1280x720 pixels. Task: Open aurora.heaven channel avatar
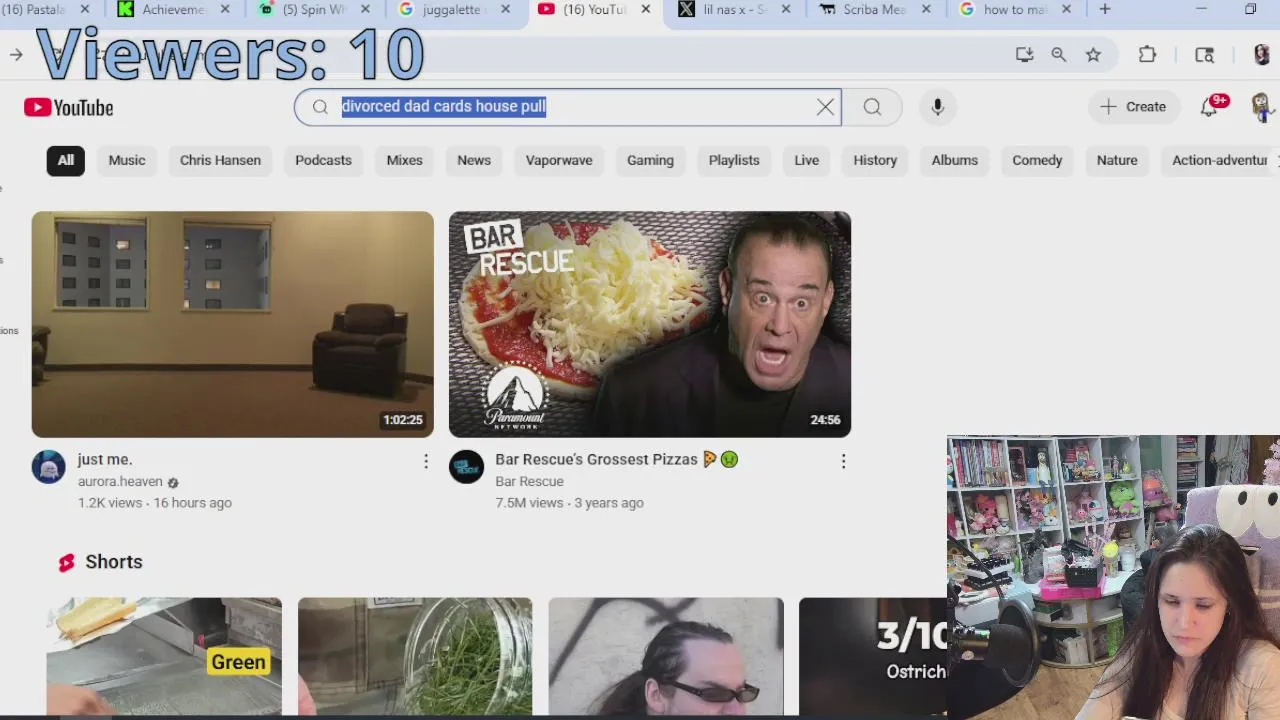48,467
